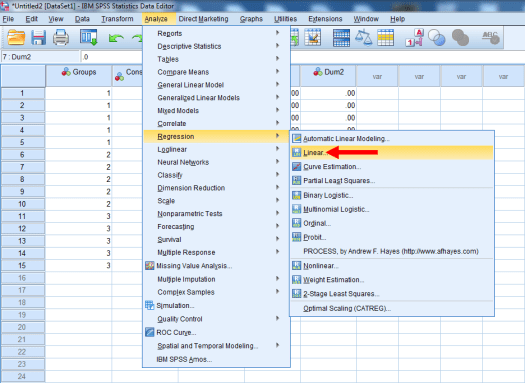Image resolution: width=525 pixels, height=383 pixels.
Task: Open the File menu
Action: click(8, 19)
